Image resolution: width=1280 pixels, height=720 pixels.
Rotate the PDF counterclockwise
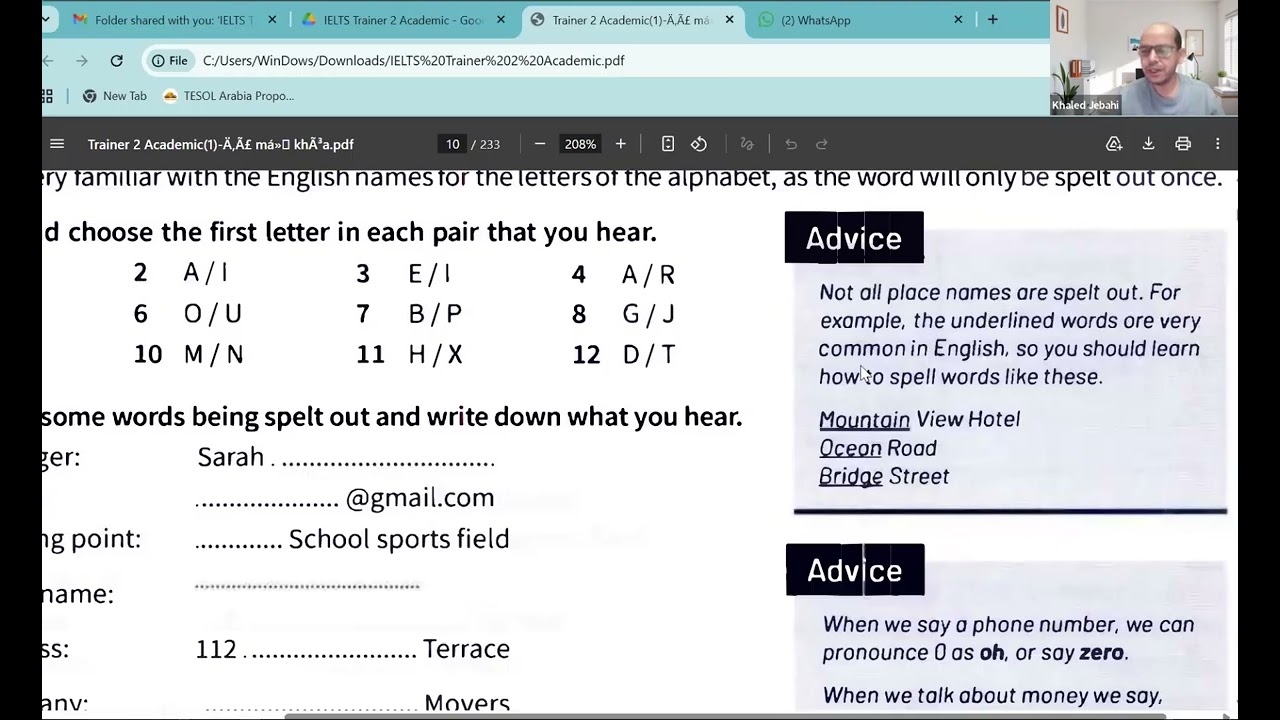pos(699,144)
